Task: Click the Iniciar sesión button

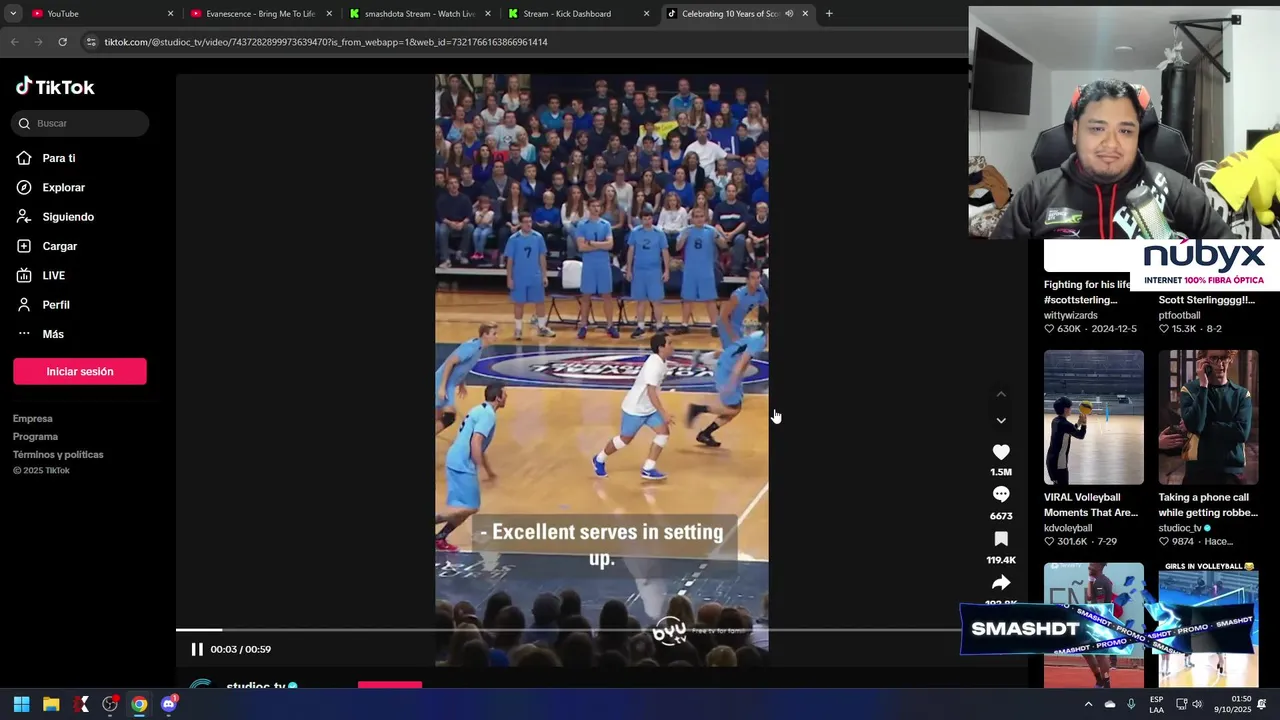Action: 80,371
